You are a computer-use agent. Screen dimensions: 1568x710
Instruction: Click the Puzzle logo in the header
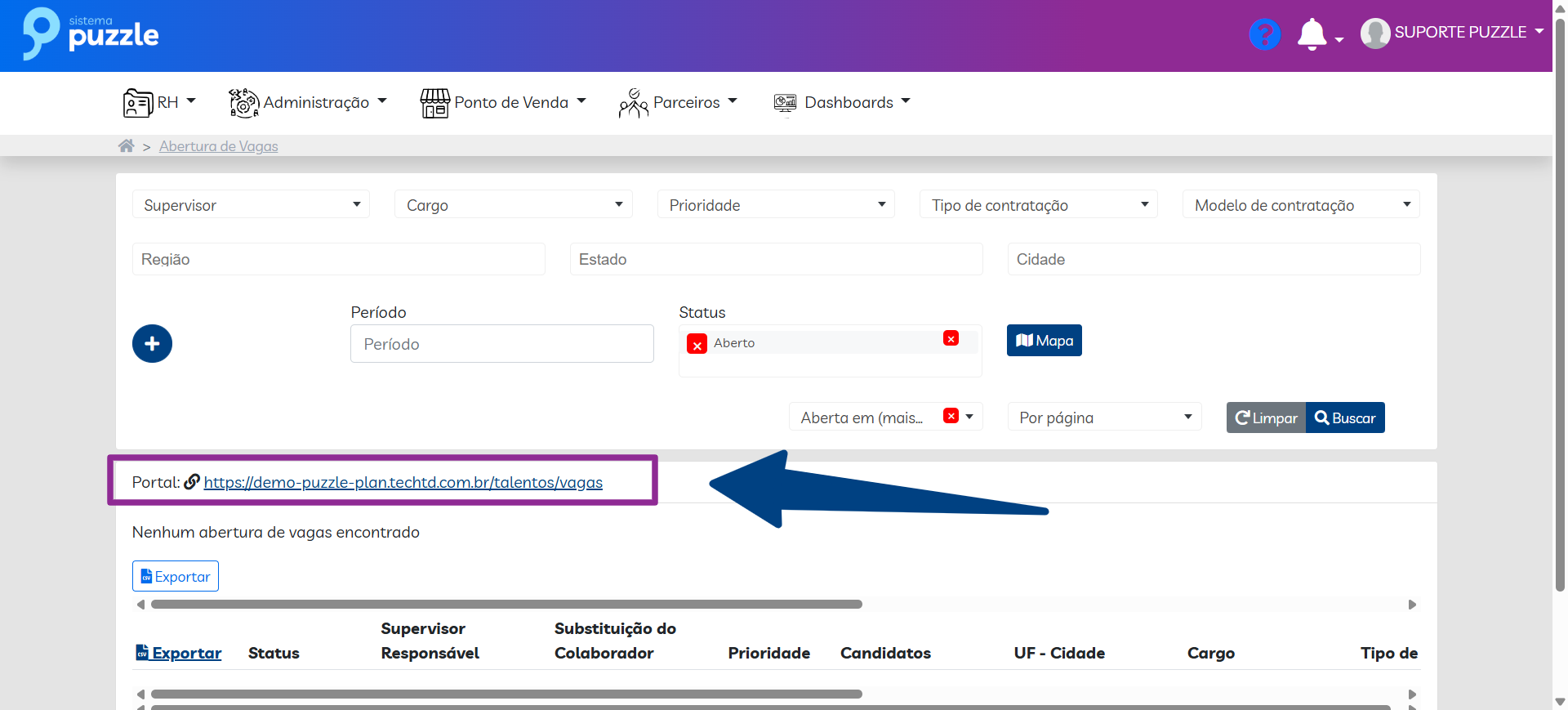click(91, 34)
